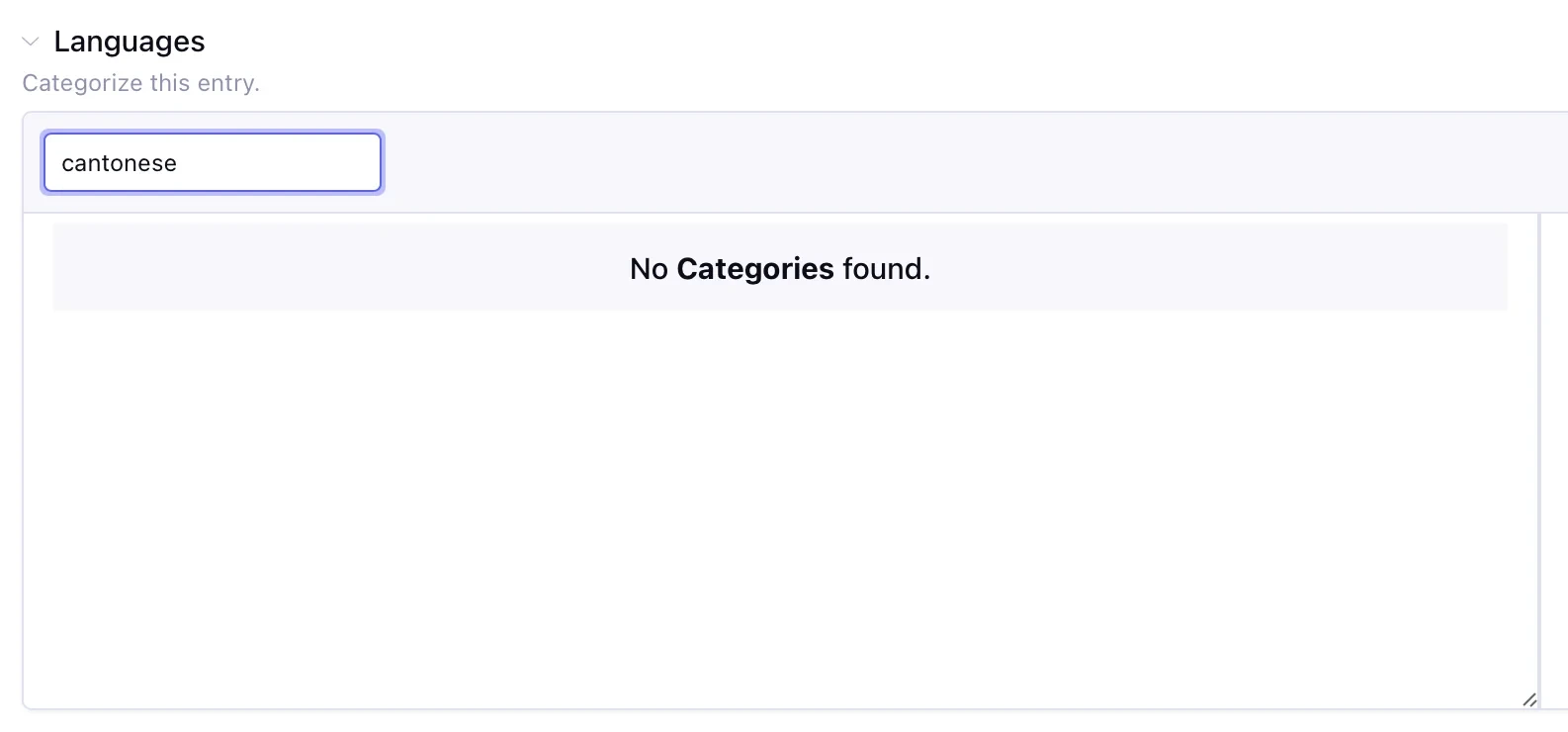1568x732 pixels.
Task: Click the narrow pane right of the divider
Action: (x=1555, y=461)
